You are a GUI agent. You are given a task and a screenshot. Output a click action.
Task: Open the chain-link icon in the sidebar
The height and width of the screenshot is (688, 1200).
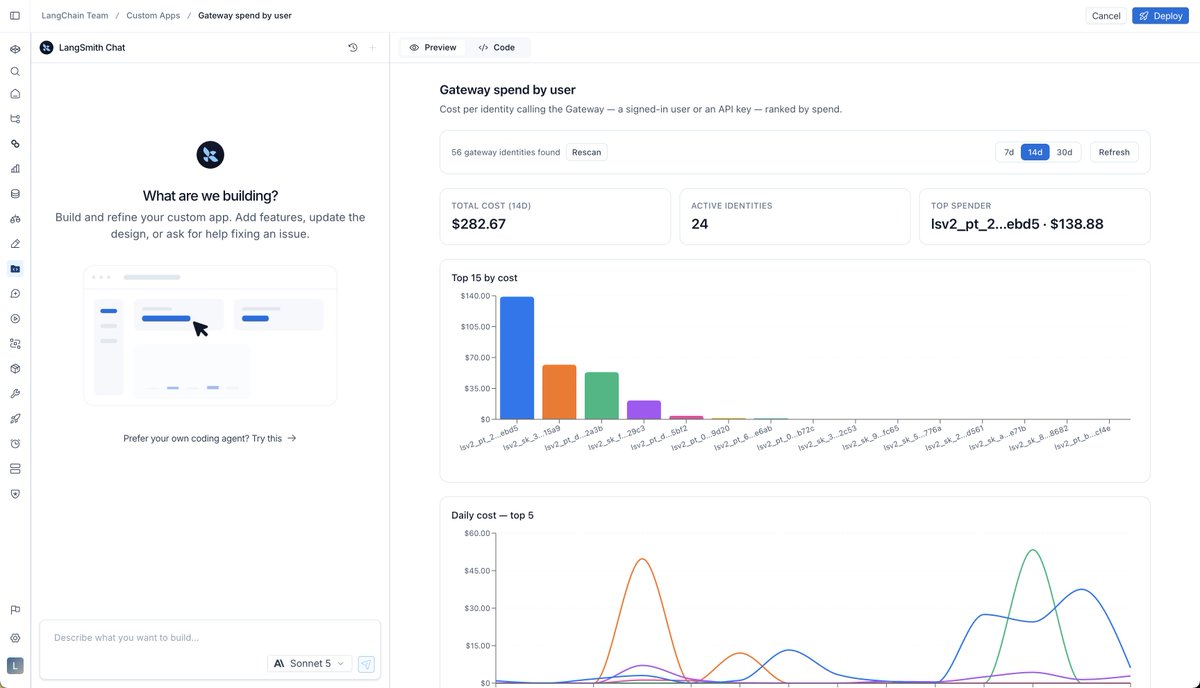coord(15,144)
